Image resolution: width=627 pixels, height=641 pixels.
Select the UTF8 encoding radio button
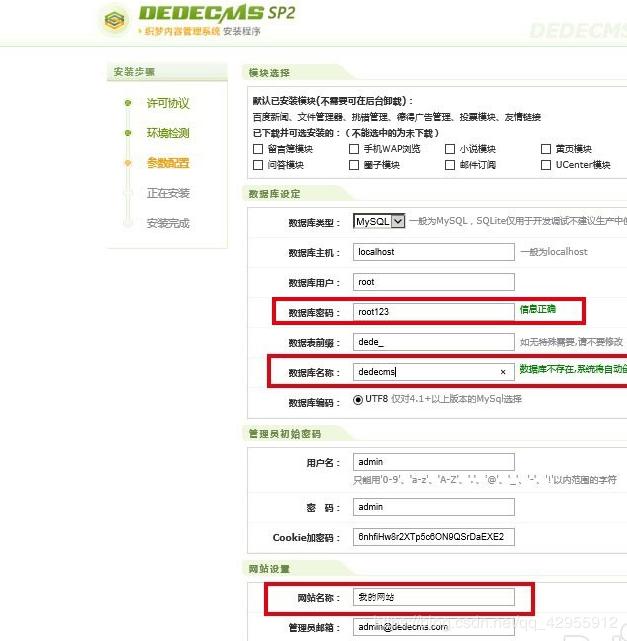(x=358, y=399)
